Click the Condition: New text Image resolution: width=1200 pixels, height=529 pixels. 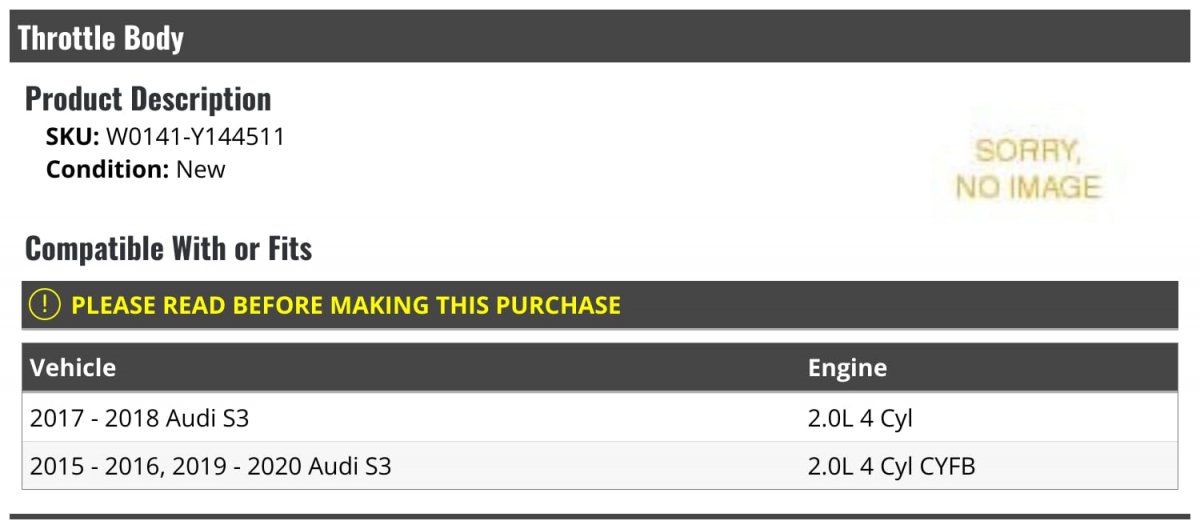coord(136,170)
